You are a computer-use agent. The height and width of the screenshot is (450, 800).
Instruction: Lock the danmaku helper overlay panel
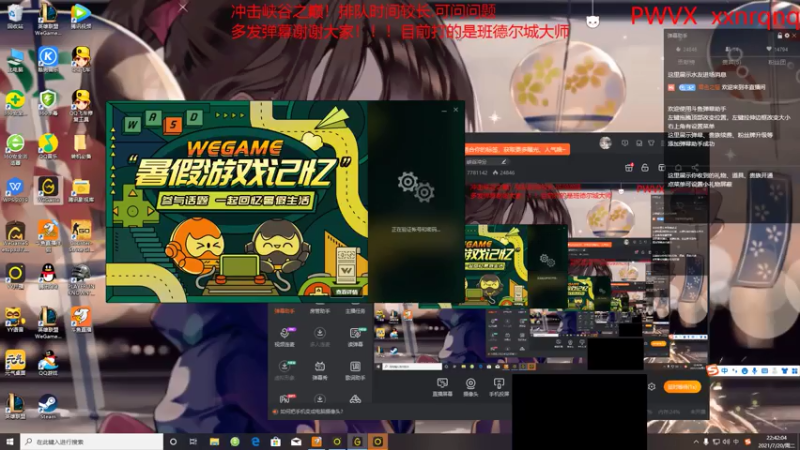point(779,35)
